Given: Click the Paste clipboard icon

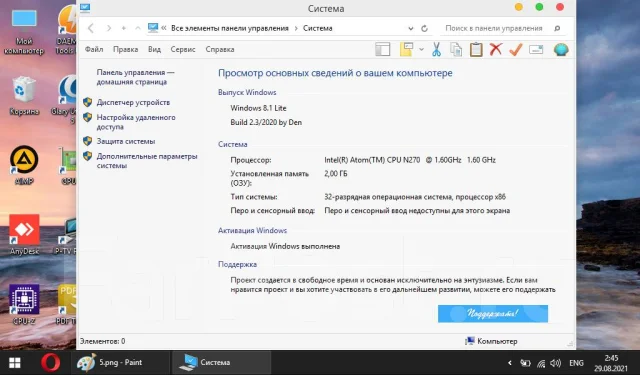Looking at the screenshot, I should (476, 49).
